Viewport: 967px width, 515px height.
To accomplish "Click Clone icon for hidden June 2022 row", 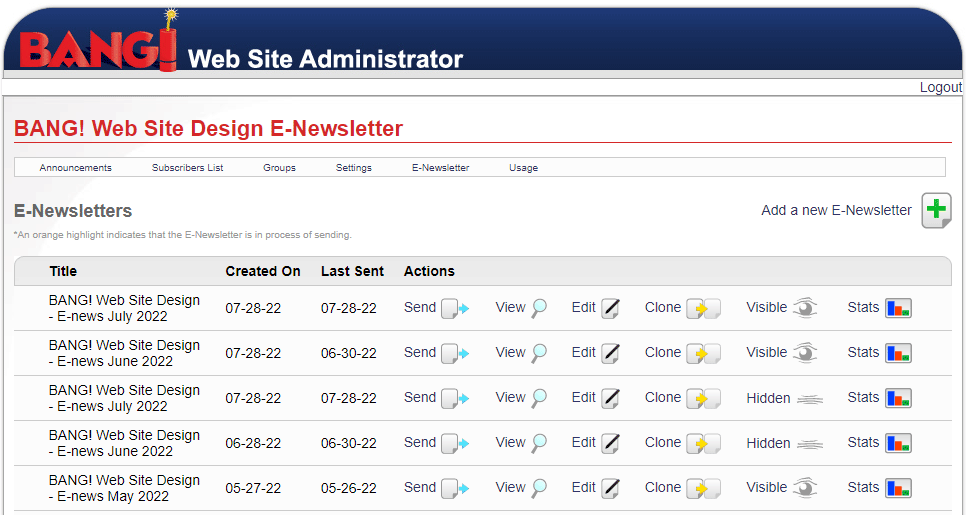I will coord(704,443).
